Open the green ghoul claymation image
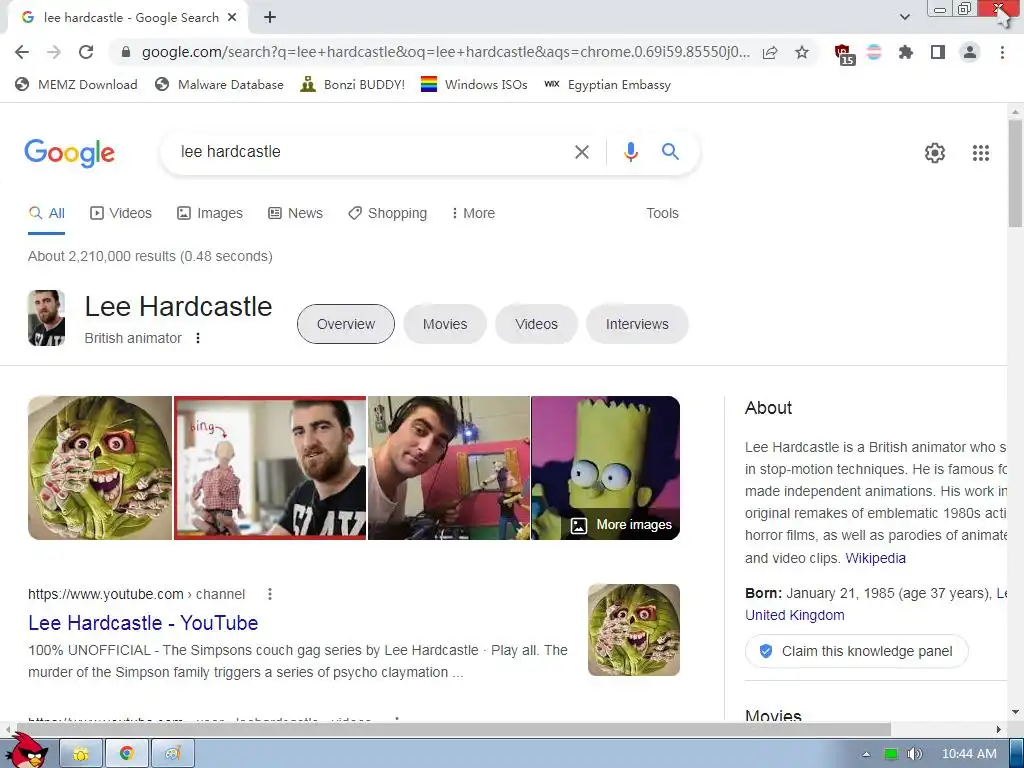1024x768 pixels. pos(100,468)
